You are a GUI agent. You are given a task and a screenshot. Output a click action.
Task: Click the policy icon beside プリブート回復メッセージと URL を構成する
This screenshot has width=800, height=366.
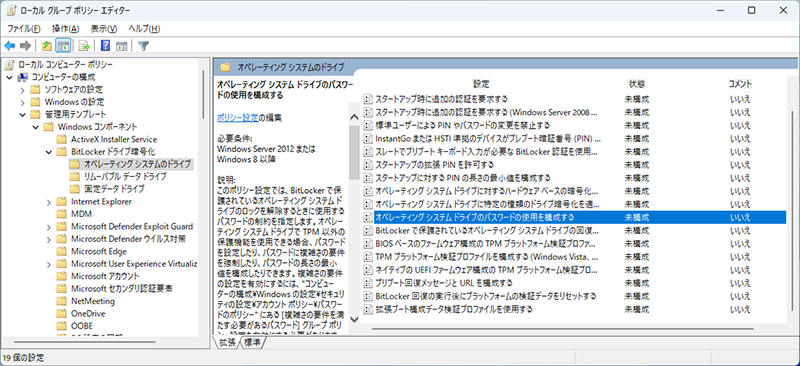(x=368, y=283)
